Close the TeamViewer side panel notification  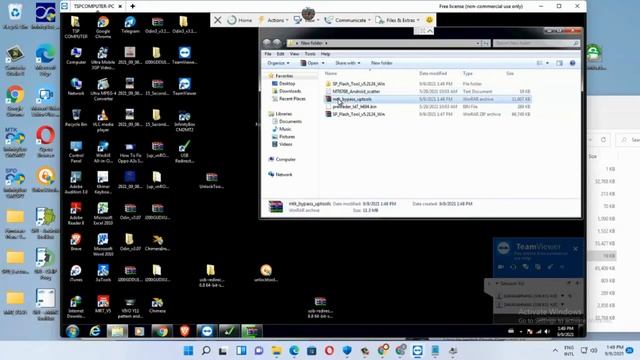click(575, 249)
